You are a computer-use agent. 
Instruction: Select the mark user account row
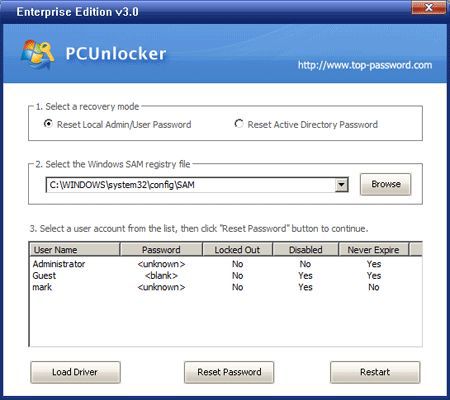(226, 287)
